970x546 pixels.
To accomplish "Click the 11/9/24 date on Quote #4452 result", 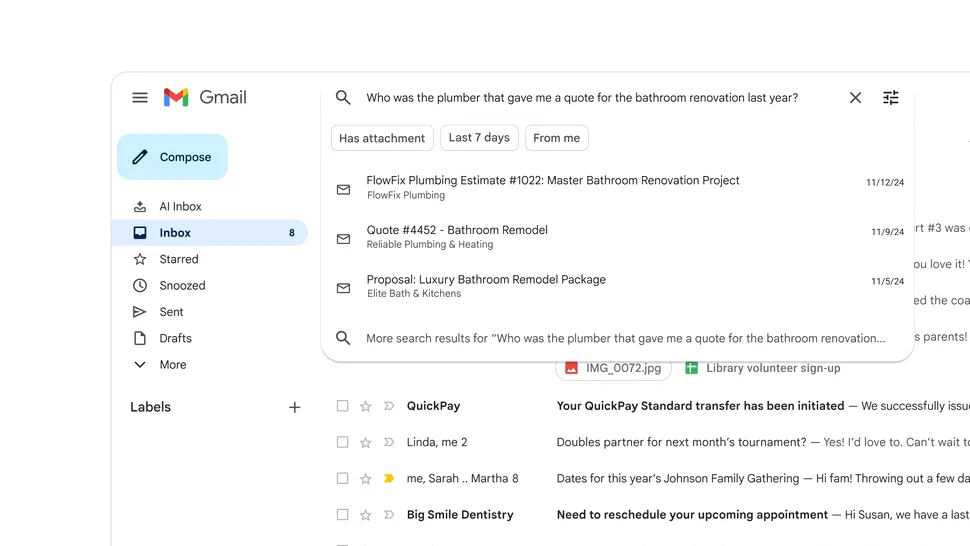I will click(x=887, y=232).
